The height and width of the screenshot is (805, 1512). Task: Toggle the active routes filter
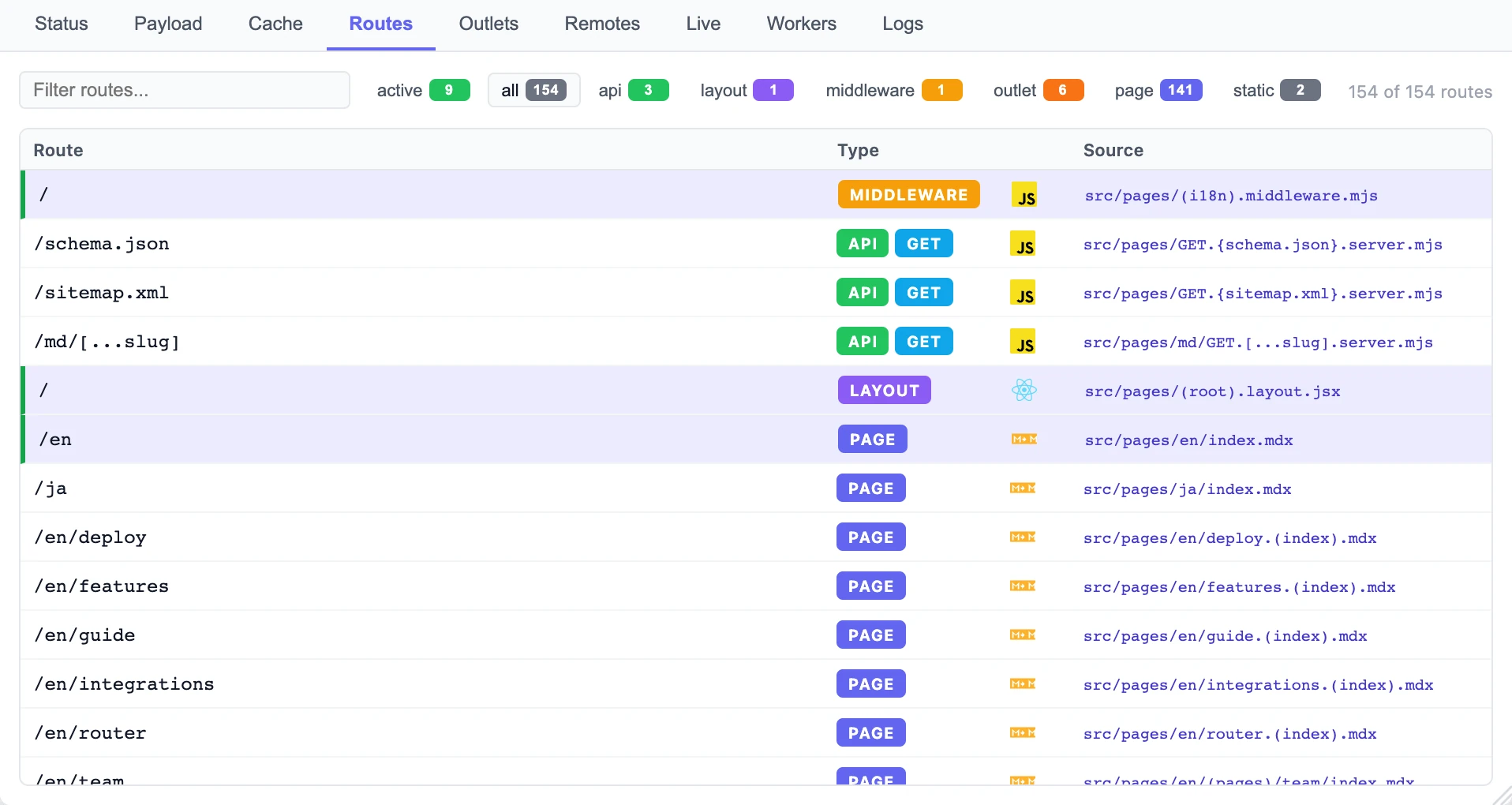423,91
